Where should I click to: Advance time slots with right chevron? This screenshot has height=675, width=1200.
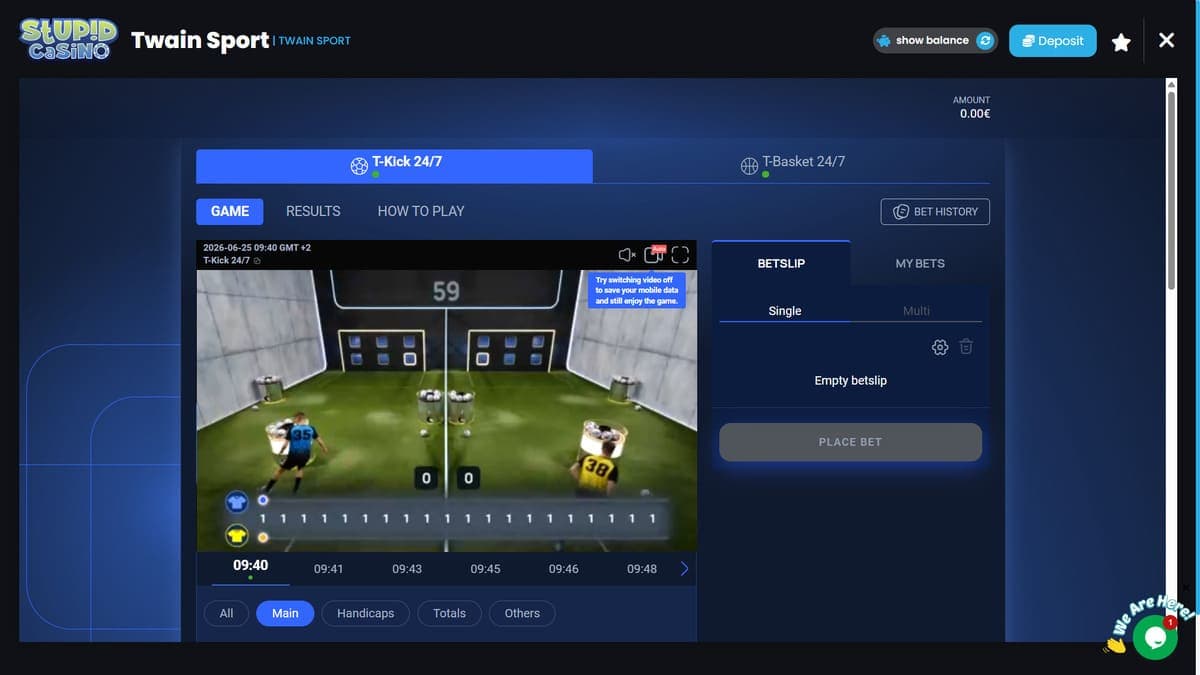684,569
